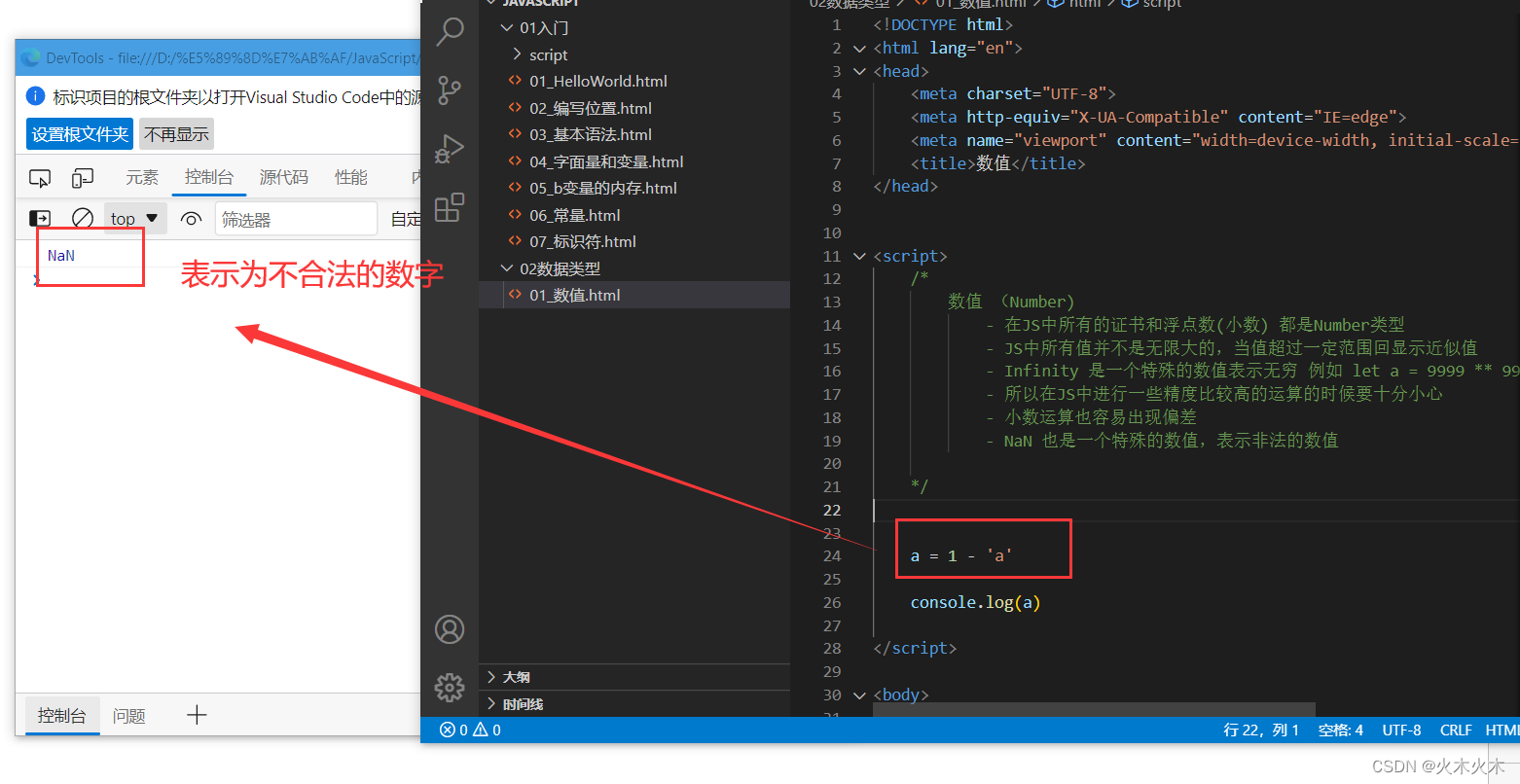This screenshot has height=784, width=1520.
Task: Click errors and warnings status bar indicator
Action: [471, 730]
